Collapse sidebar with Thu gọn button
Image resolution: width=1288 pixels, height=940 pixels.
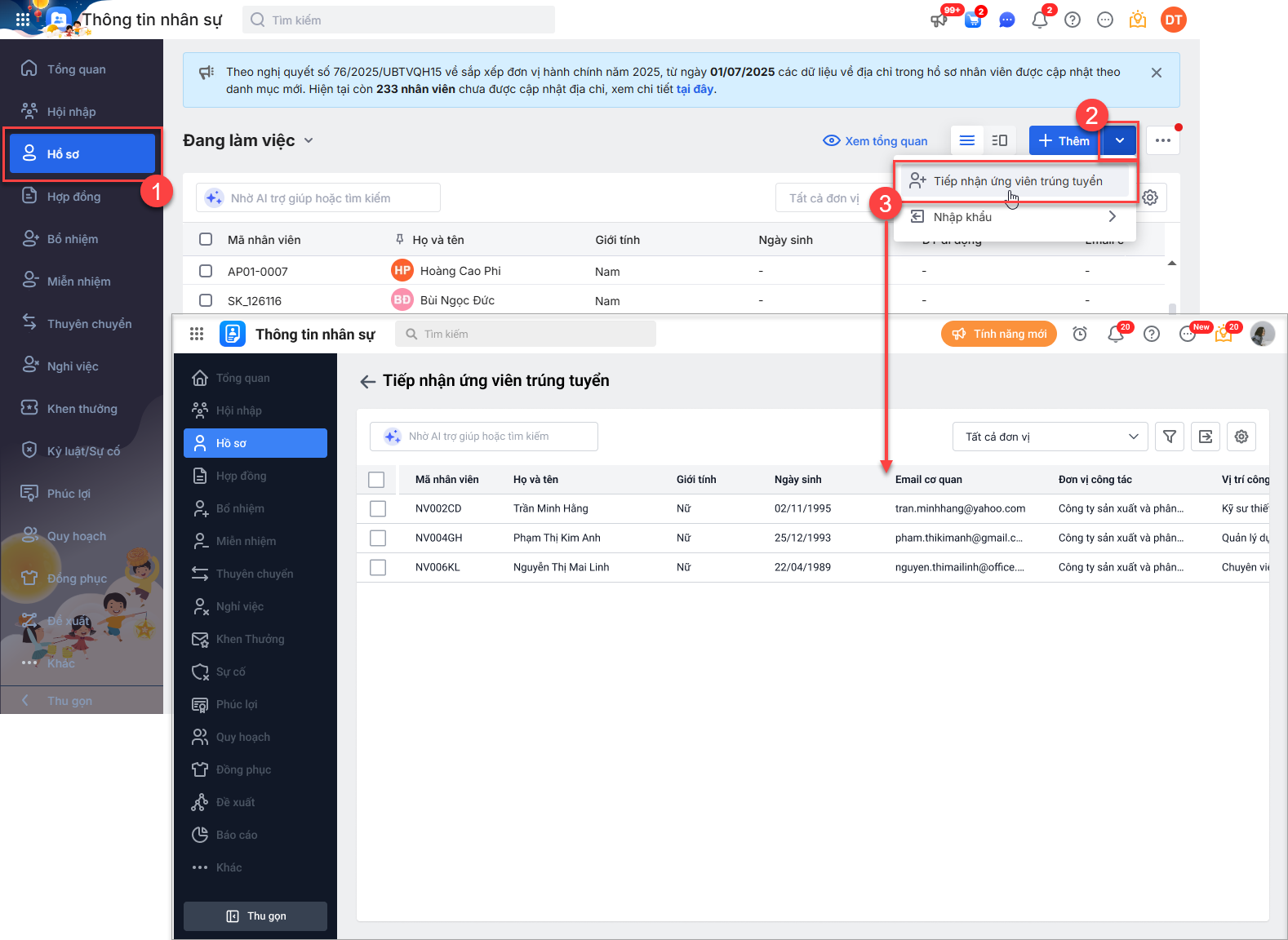click(255, 916)
